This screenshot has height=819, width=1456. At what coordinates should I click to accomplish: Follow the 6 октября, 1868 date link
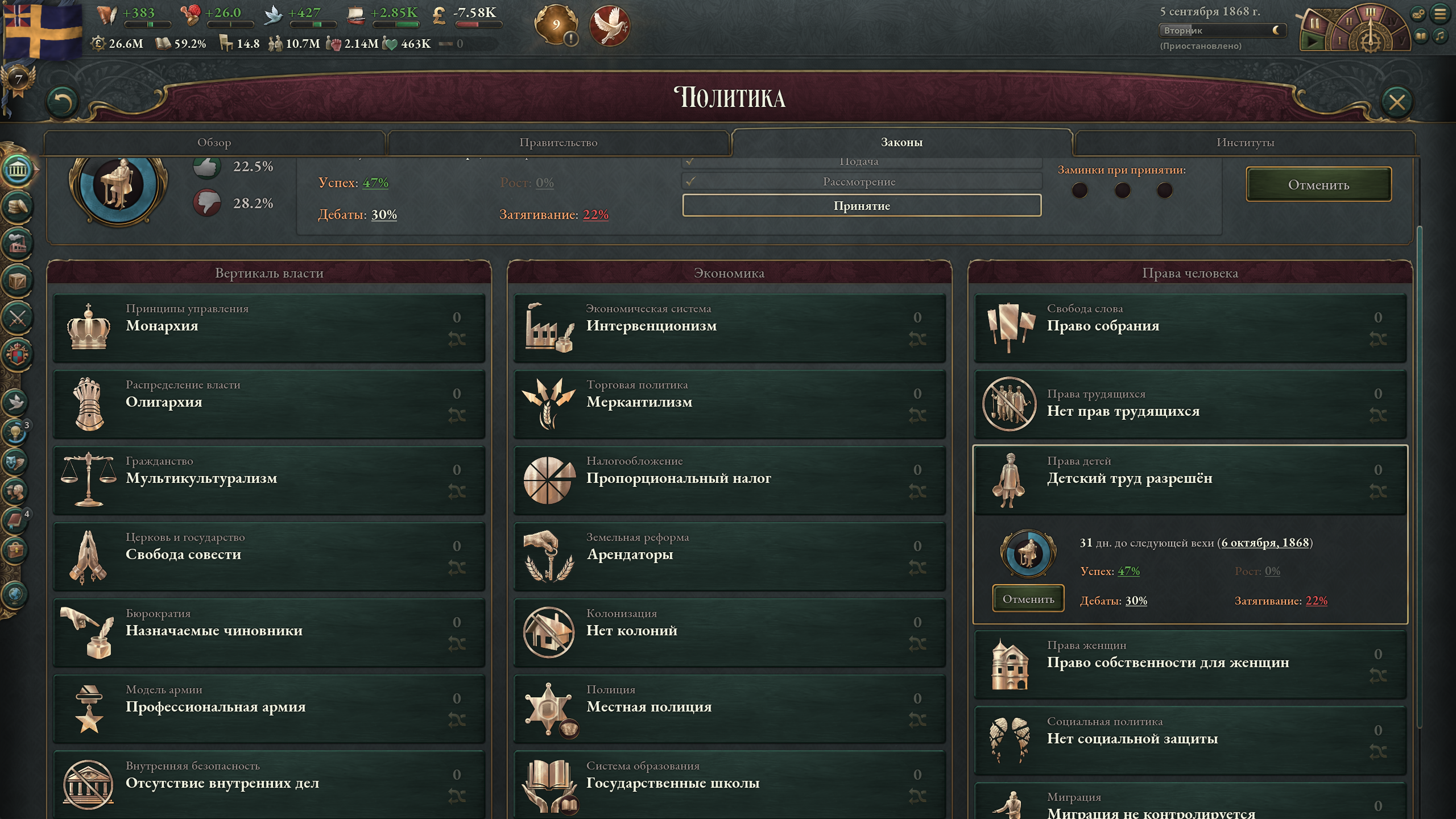1265,543
